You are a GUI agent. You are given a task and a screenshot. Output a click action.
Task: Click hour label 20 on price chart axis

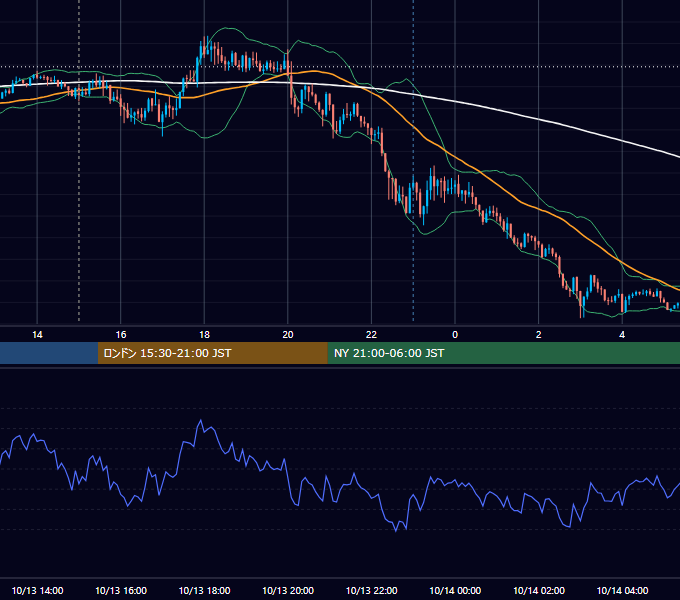click(288, 334)
